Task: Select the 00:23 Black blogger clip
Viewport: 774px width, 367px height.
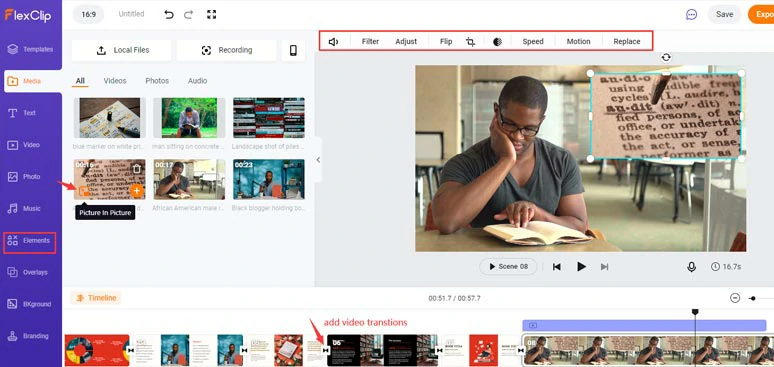Action: 269,179
